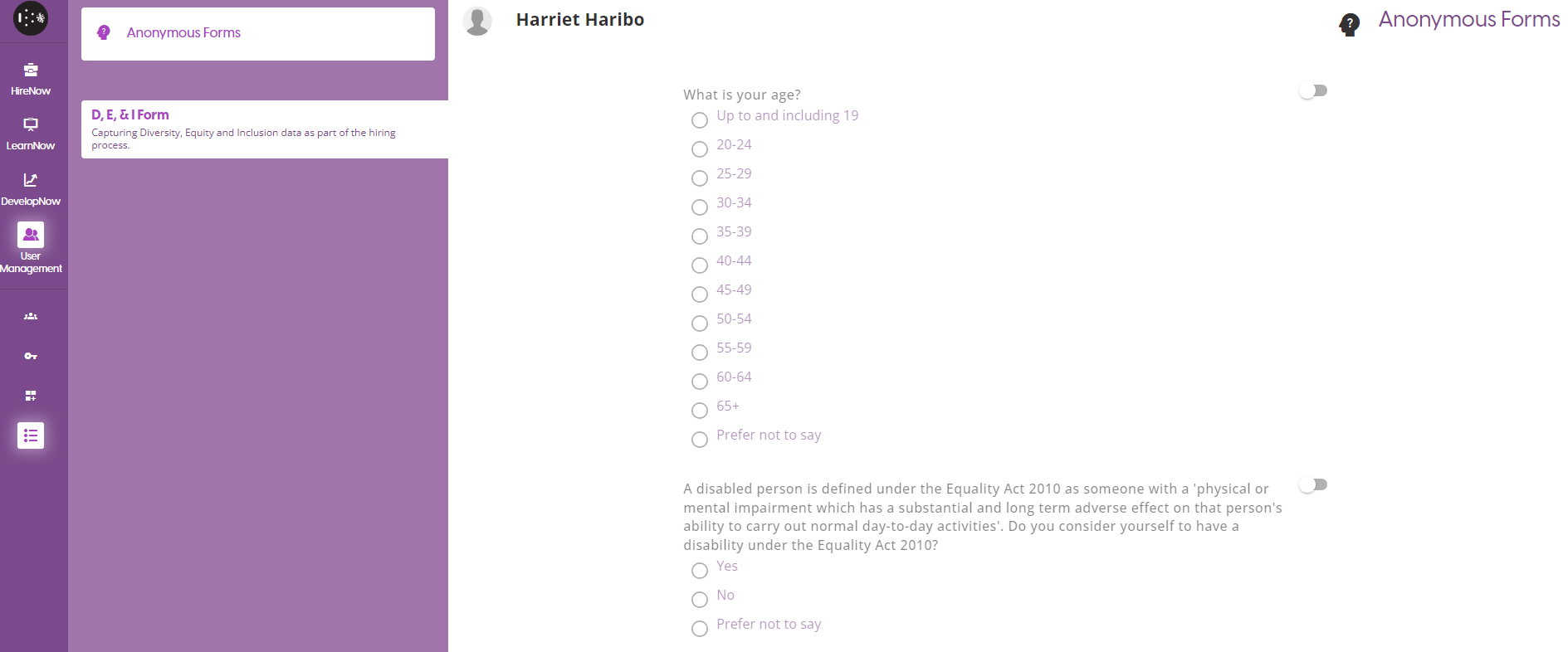Click the question-head icon beside the page title
The height and width of the screenshot is (652, 1568).
pyautogui.click(x=1350, y=24)
